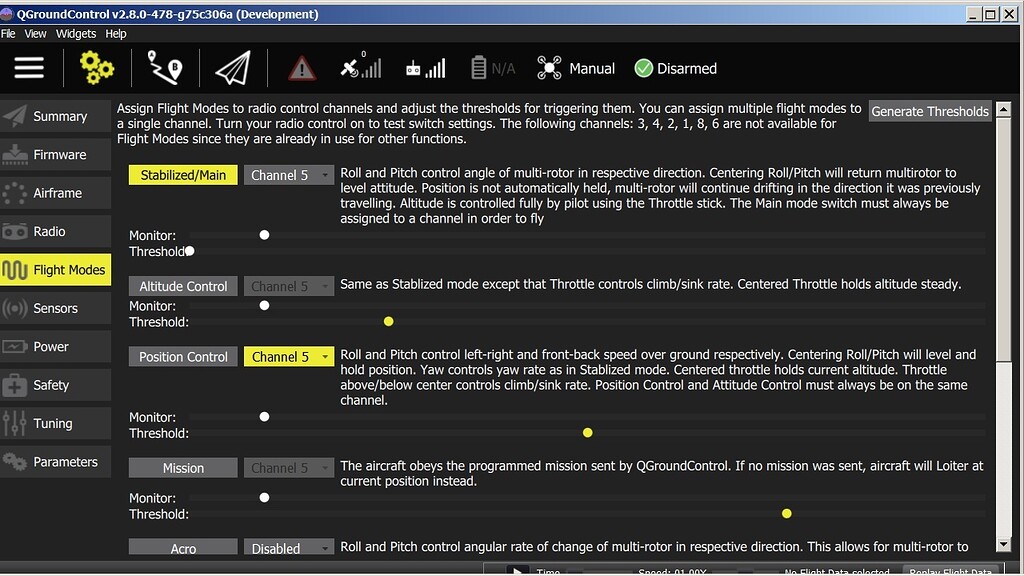The image size is (1024, 576).
Task: Open Mission channel dropdown
Action: coord(289,468)
